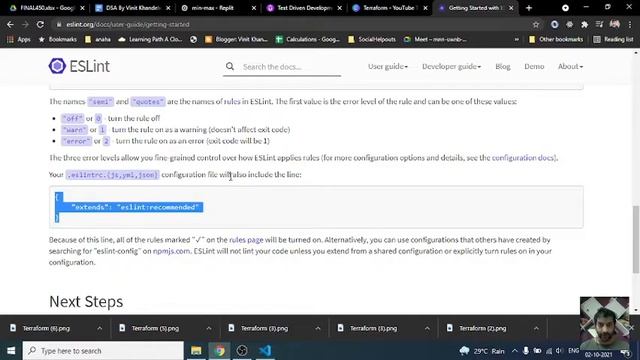Open the Calculations Google bookmark
The image size is (640, 360).
[x=308, y=40]
